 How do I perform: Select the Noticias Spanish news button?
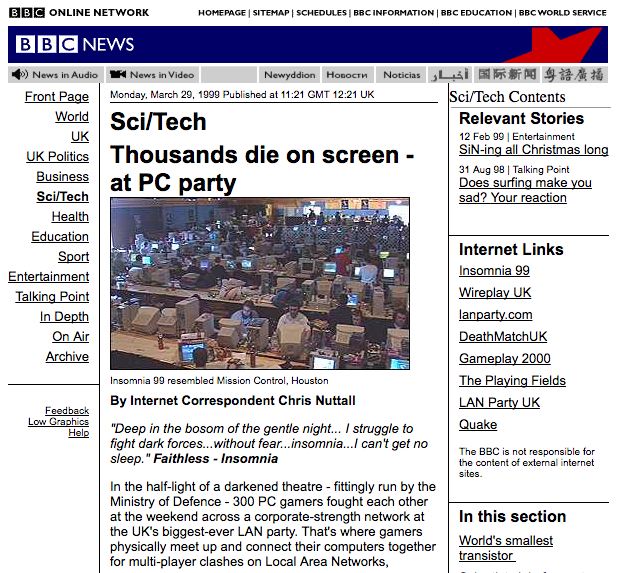tap(402, 75)
